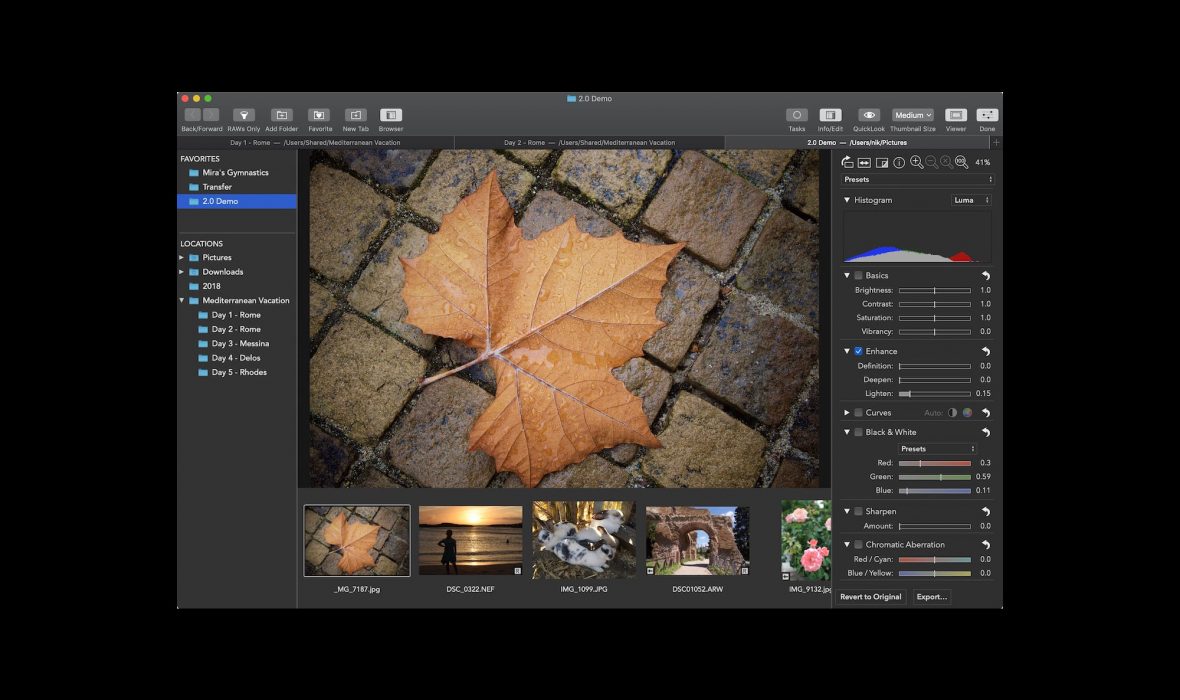Enable the Basics adjustments checkbox

[858, 276]
